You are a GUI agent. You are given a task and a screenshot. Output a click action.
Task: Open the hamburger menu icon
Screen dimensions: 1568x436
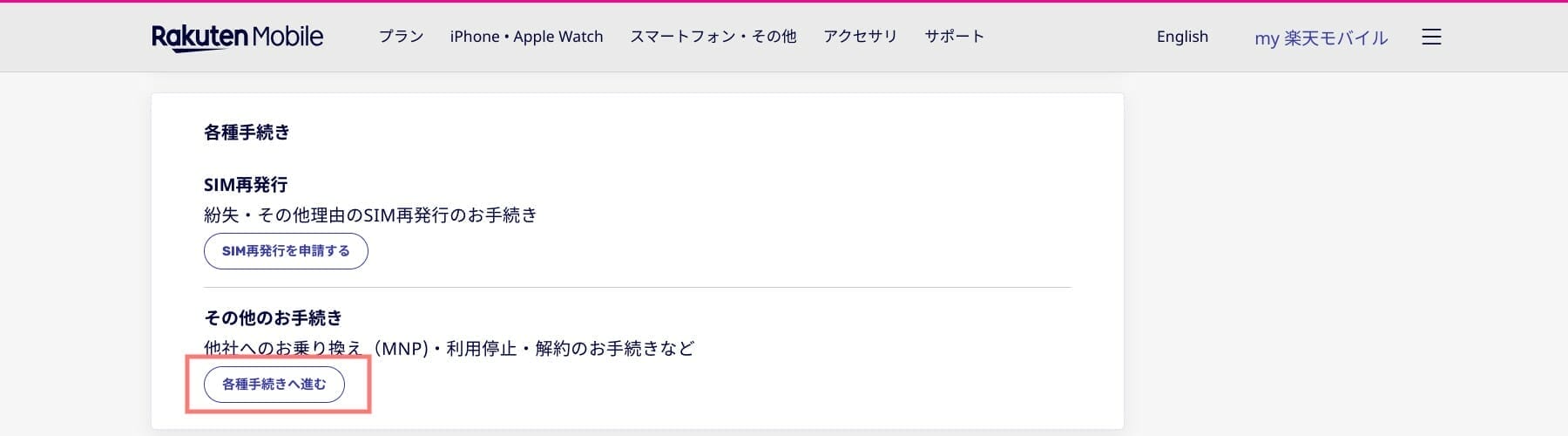1431,37
